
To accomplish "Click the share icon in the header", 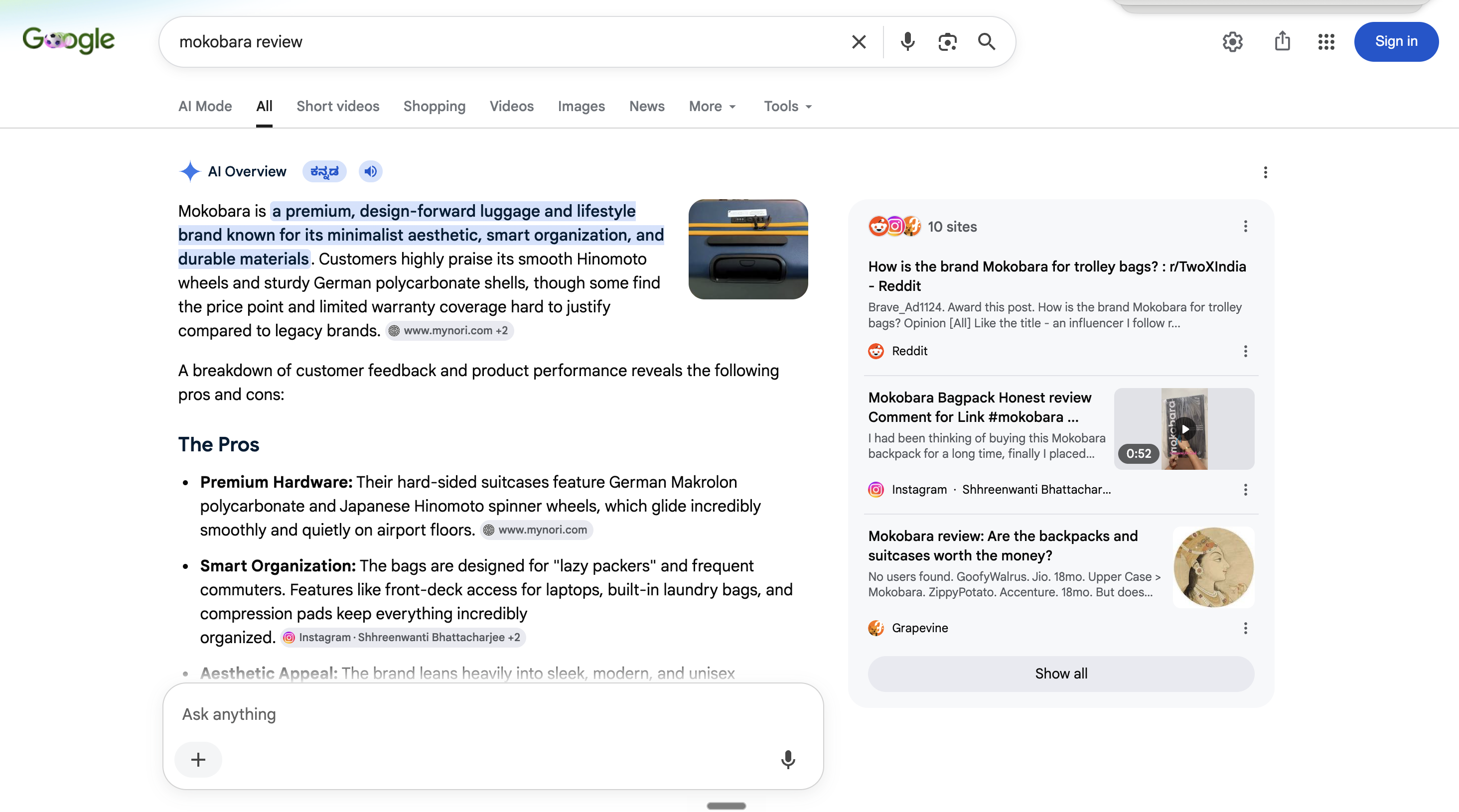I will (x=1282, y=41).
